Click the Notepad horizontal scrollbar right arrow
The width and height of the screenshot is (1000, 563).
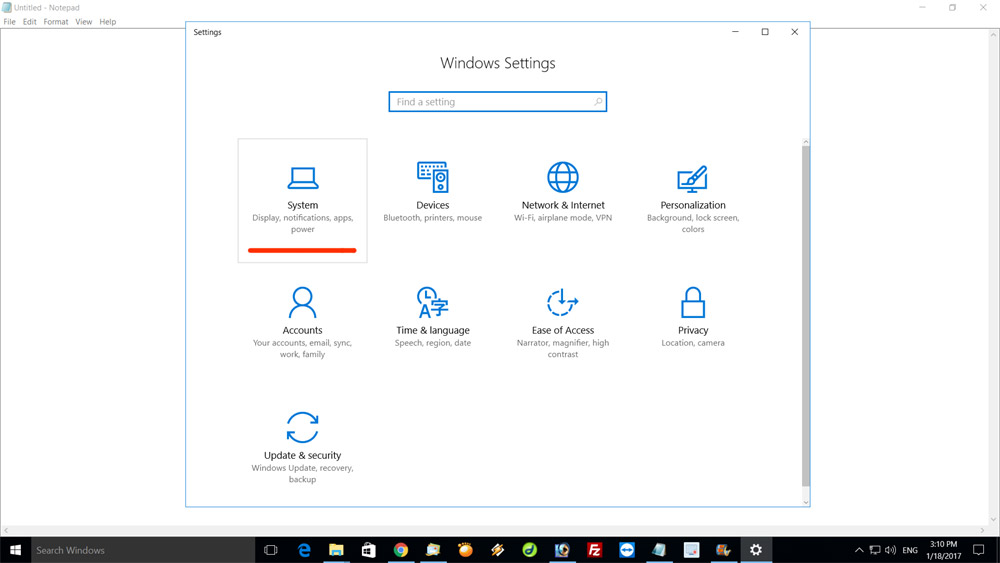[x=982, y=530]
